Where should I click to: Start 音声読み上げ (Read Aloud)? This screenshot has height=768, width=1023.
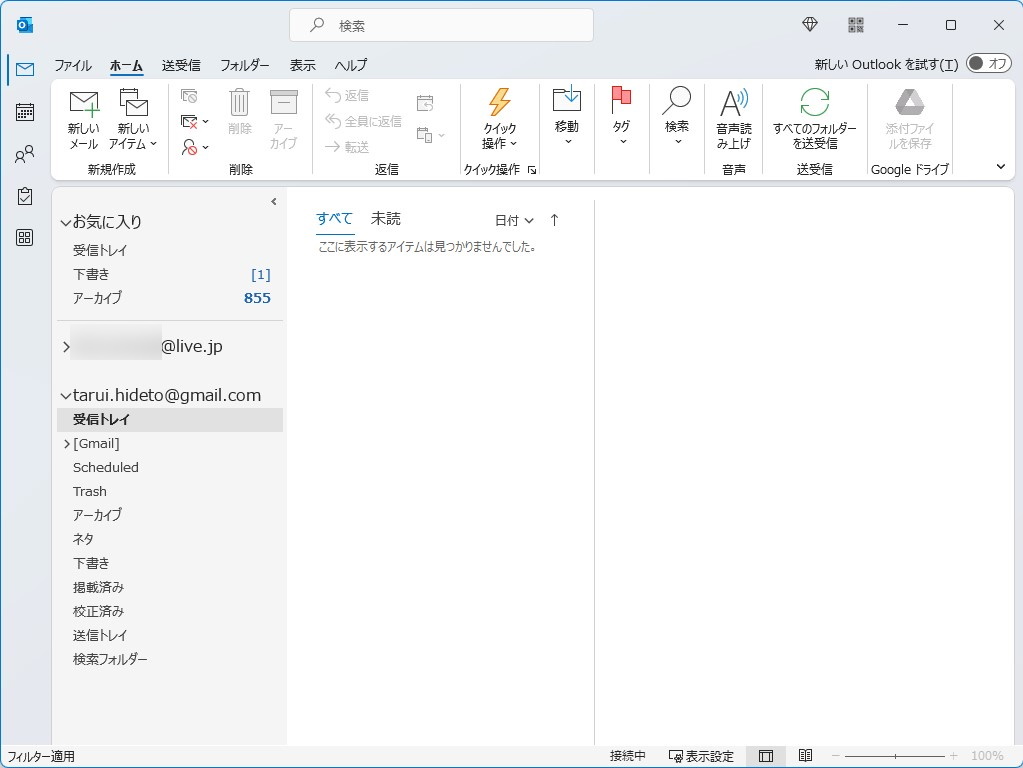click(733, 120)
